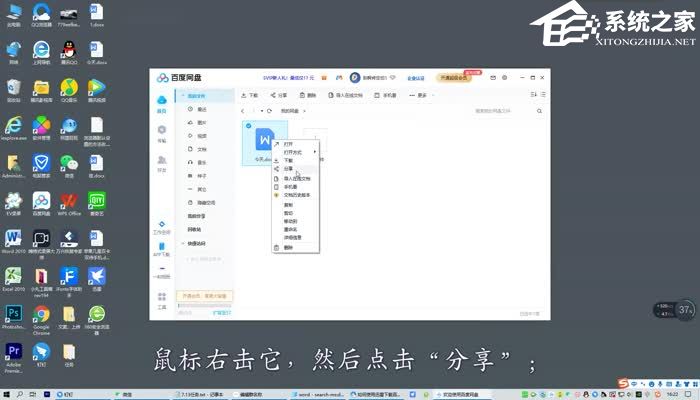Click the 下载 toolbar button
Screen dimensions: 700x400
[x=250, y=95]
